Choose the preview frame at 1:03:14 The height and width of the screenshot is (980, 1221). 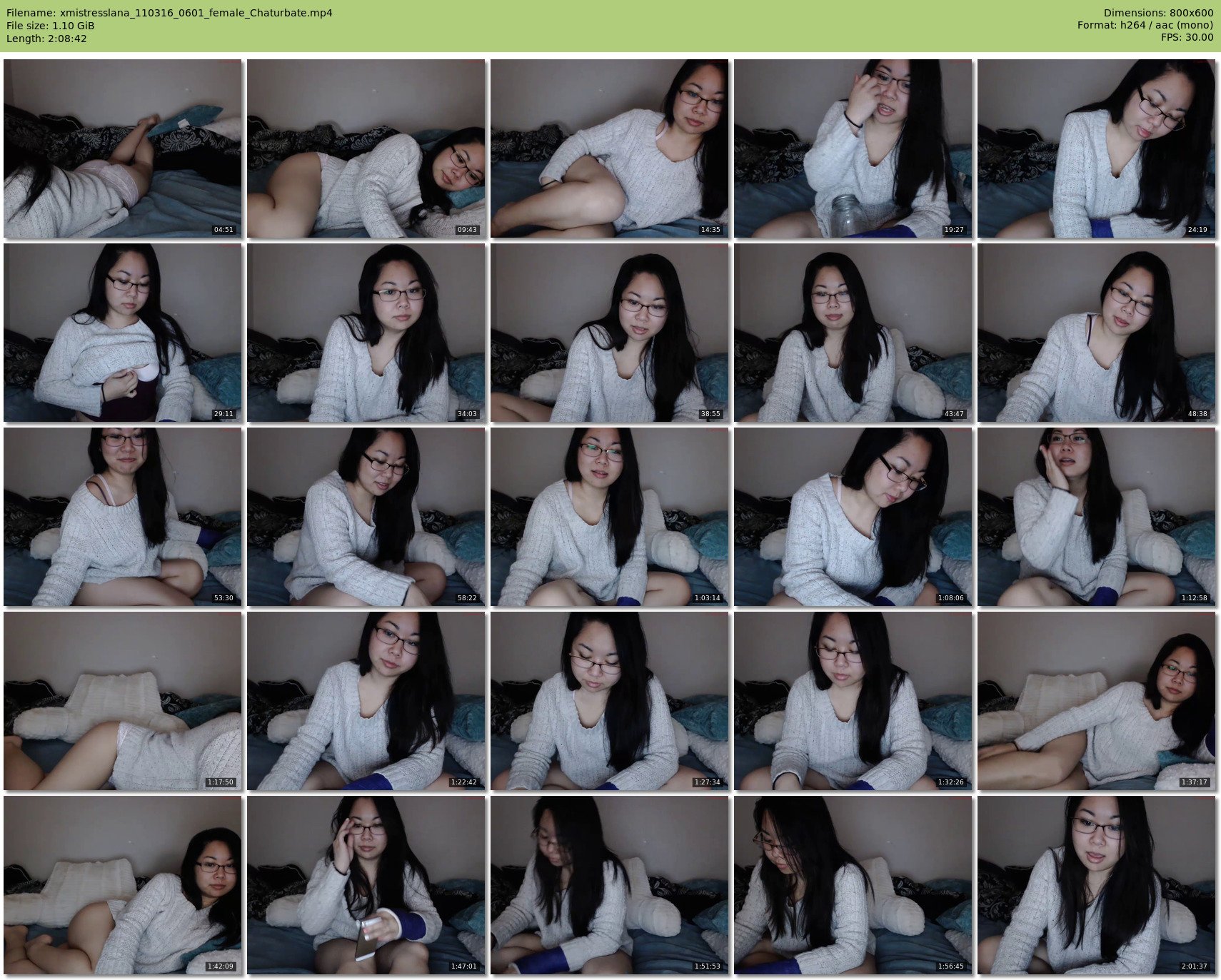610,517
